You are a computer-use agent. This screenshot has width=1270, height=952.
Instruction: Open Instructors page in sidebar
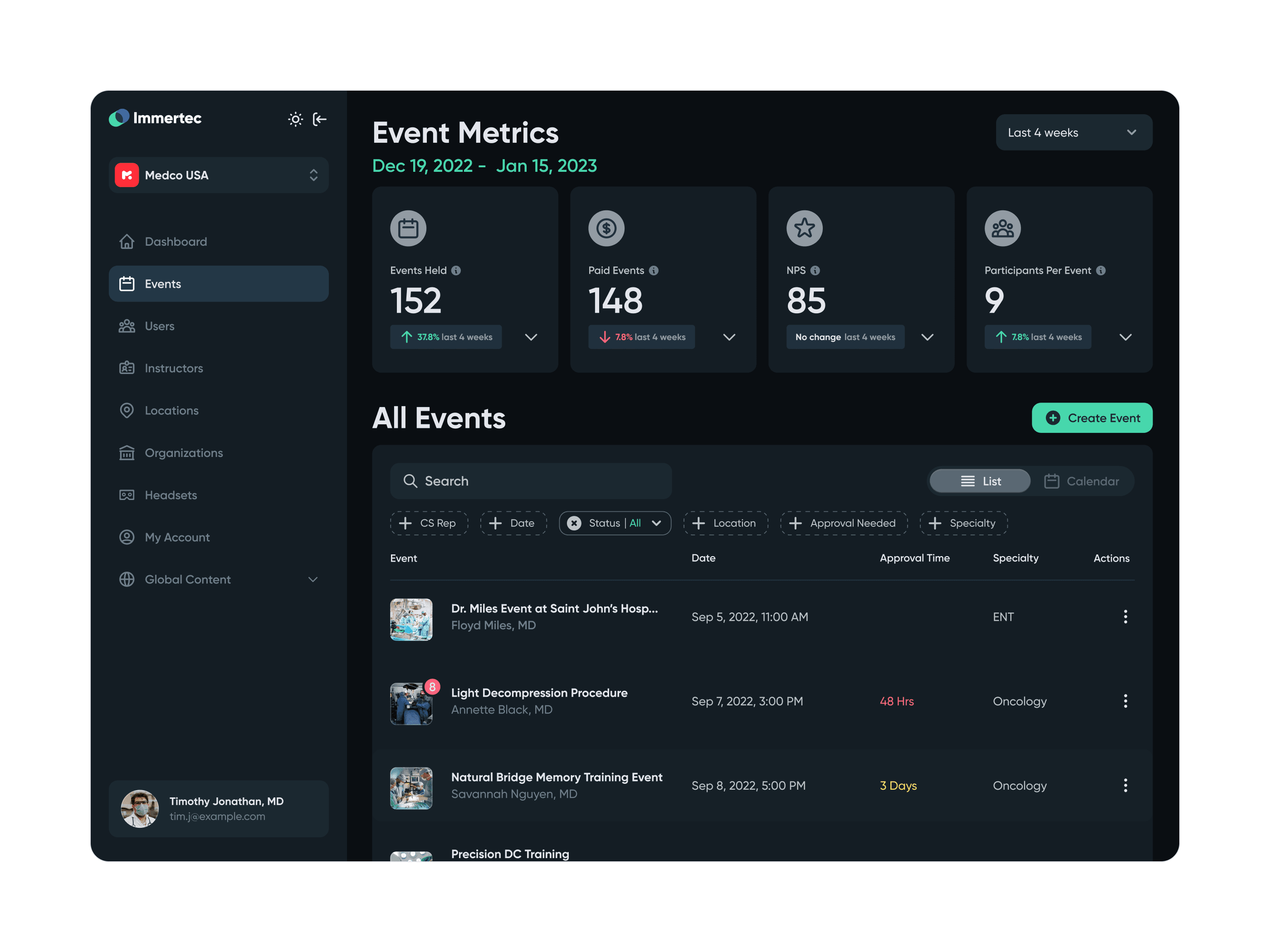219,368
